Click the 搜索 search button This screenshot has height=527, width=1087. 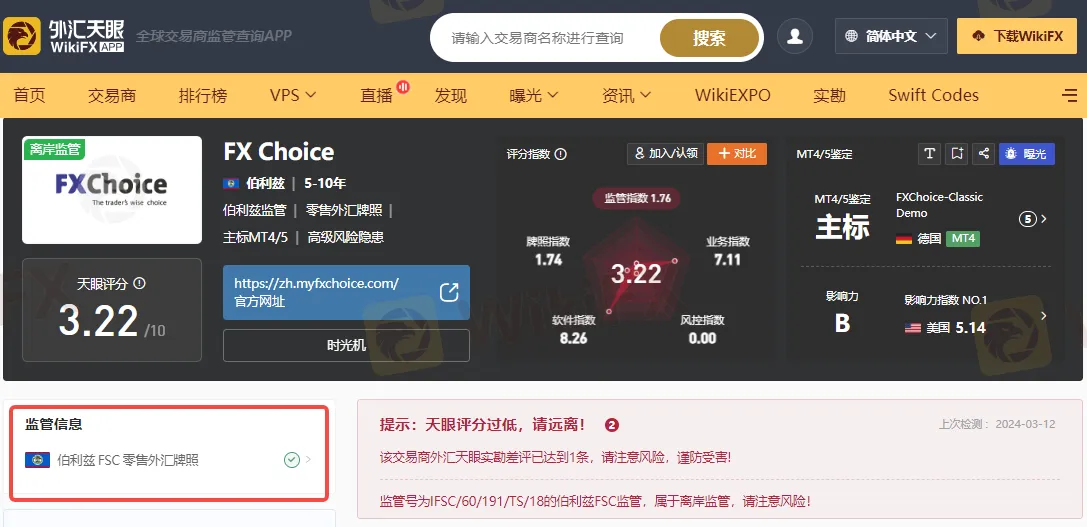click(709, 37)
